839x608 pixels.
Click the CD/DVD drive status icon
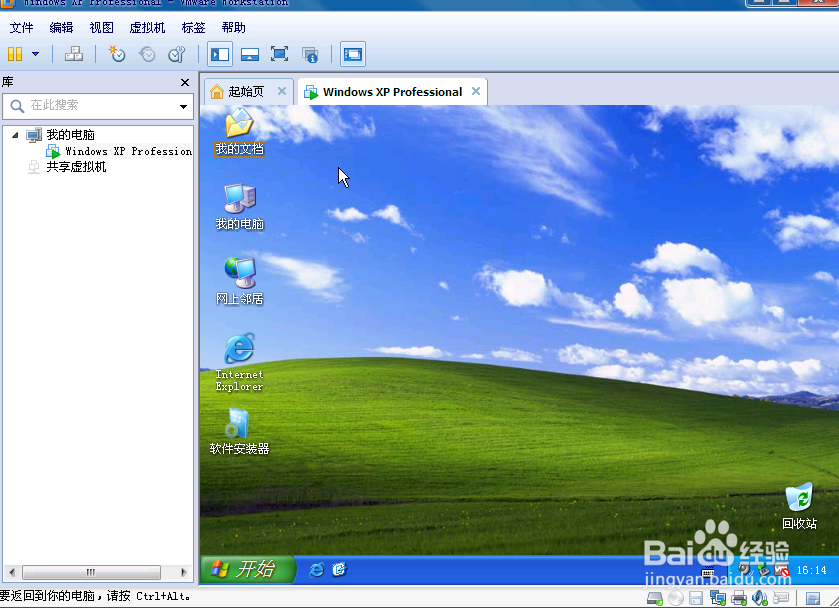[x=676, y=598]
